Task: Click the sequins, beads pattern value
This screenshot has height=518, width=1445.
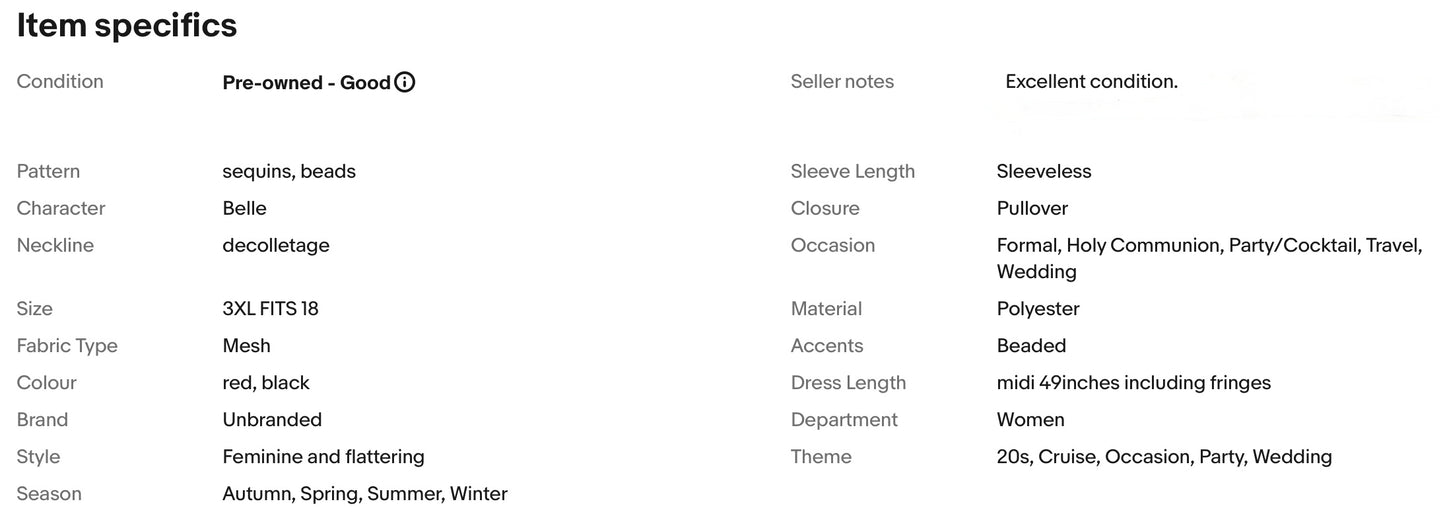Action: click(x=289, y=171)
